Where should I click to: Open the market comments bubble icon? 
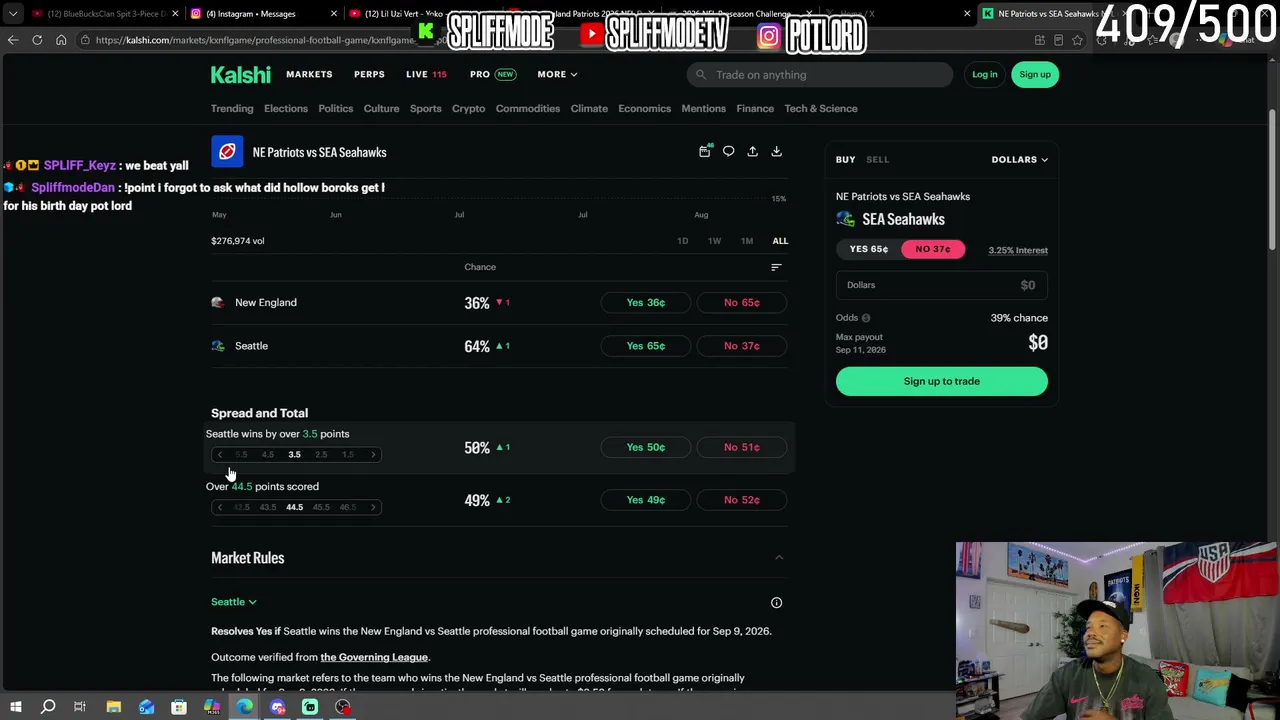coord(728,151)
